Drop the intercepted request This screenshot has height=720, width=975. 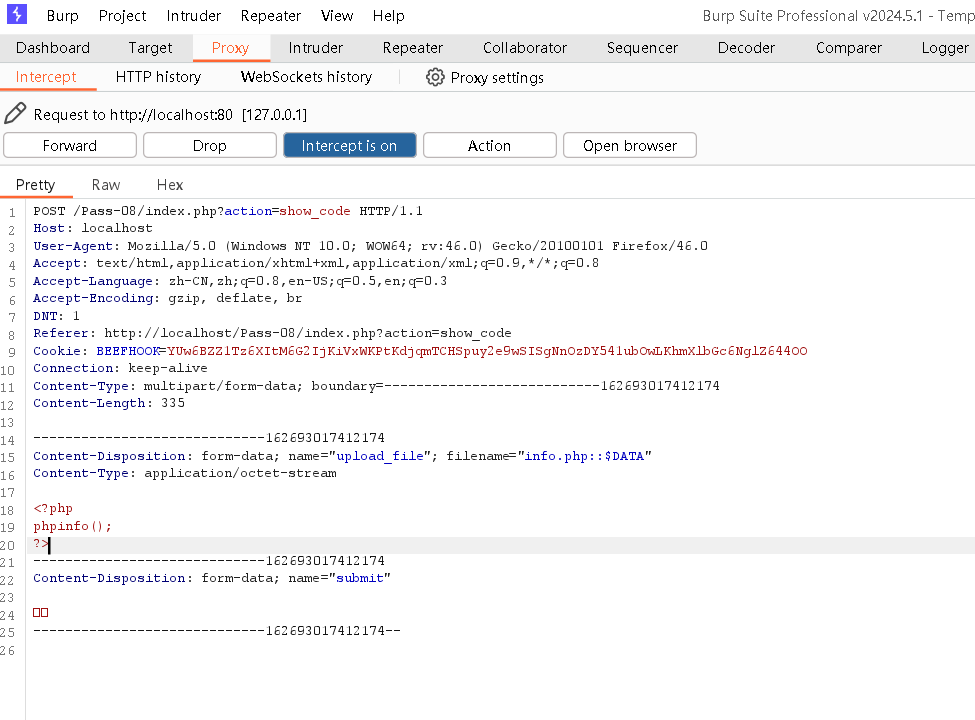pos(210,145)
